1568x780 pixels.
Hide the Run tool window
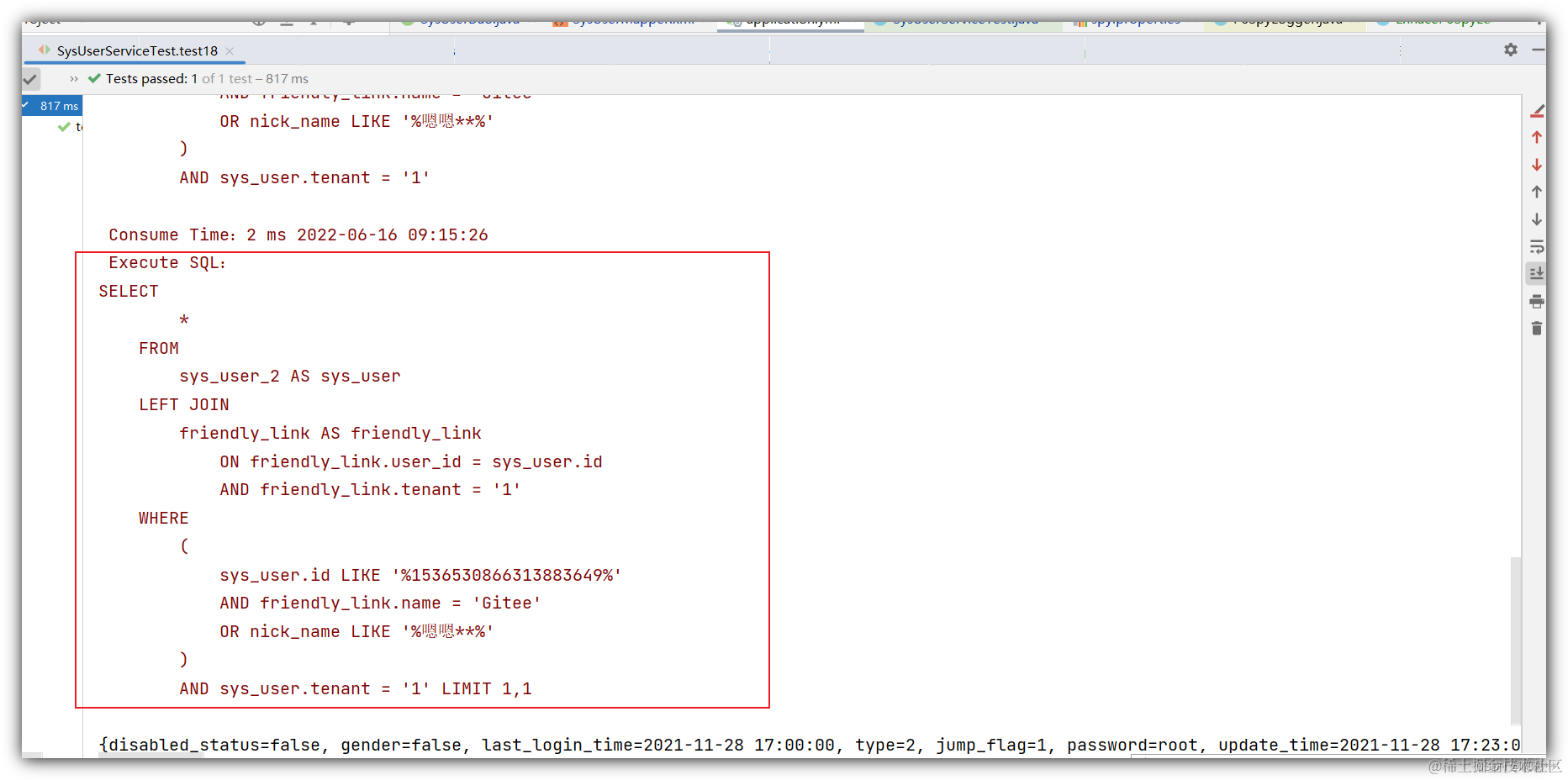pos(1538,50)
